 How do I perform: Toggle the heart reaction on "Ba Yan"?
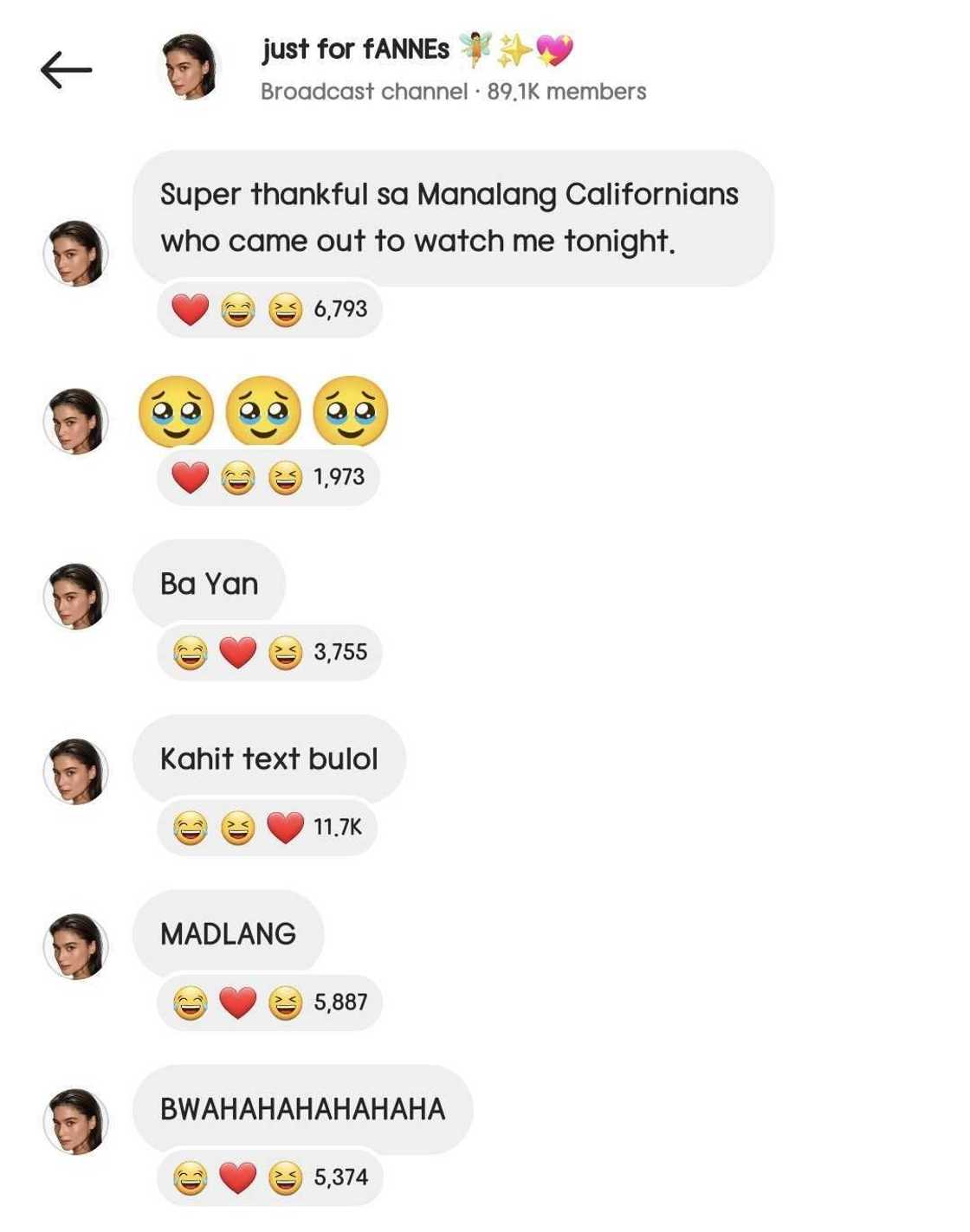(x=236, y=652)
